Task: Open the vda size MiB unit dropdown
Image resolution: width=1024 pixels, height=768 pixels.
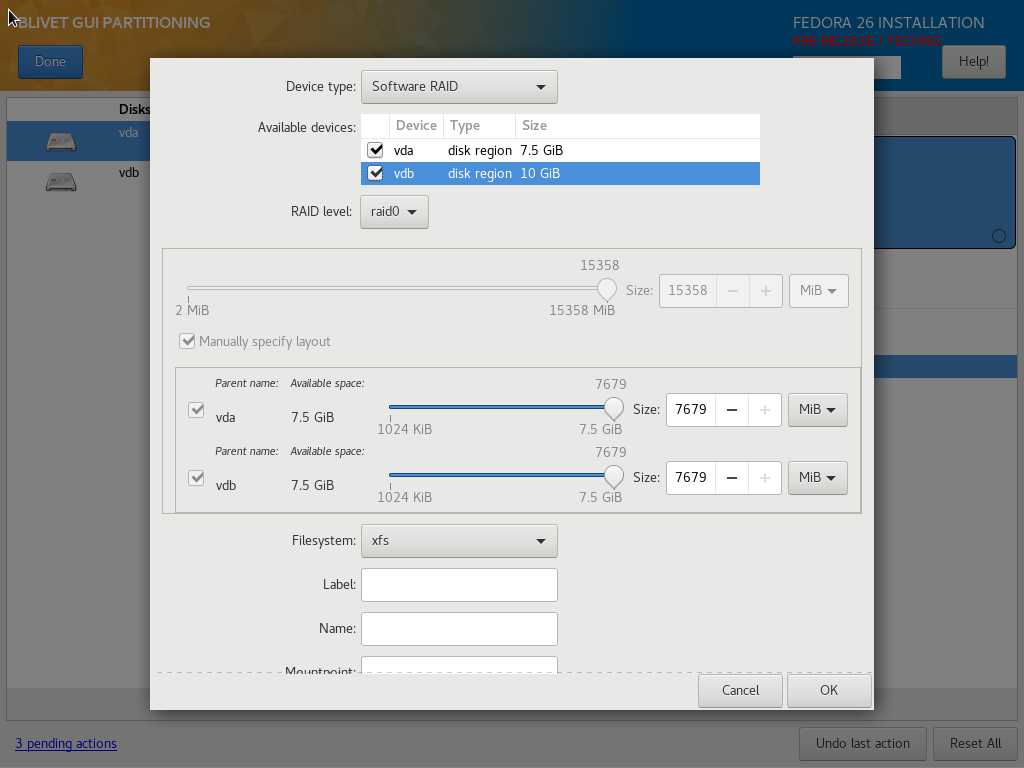Action: point(818,409)
